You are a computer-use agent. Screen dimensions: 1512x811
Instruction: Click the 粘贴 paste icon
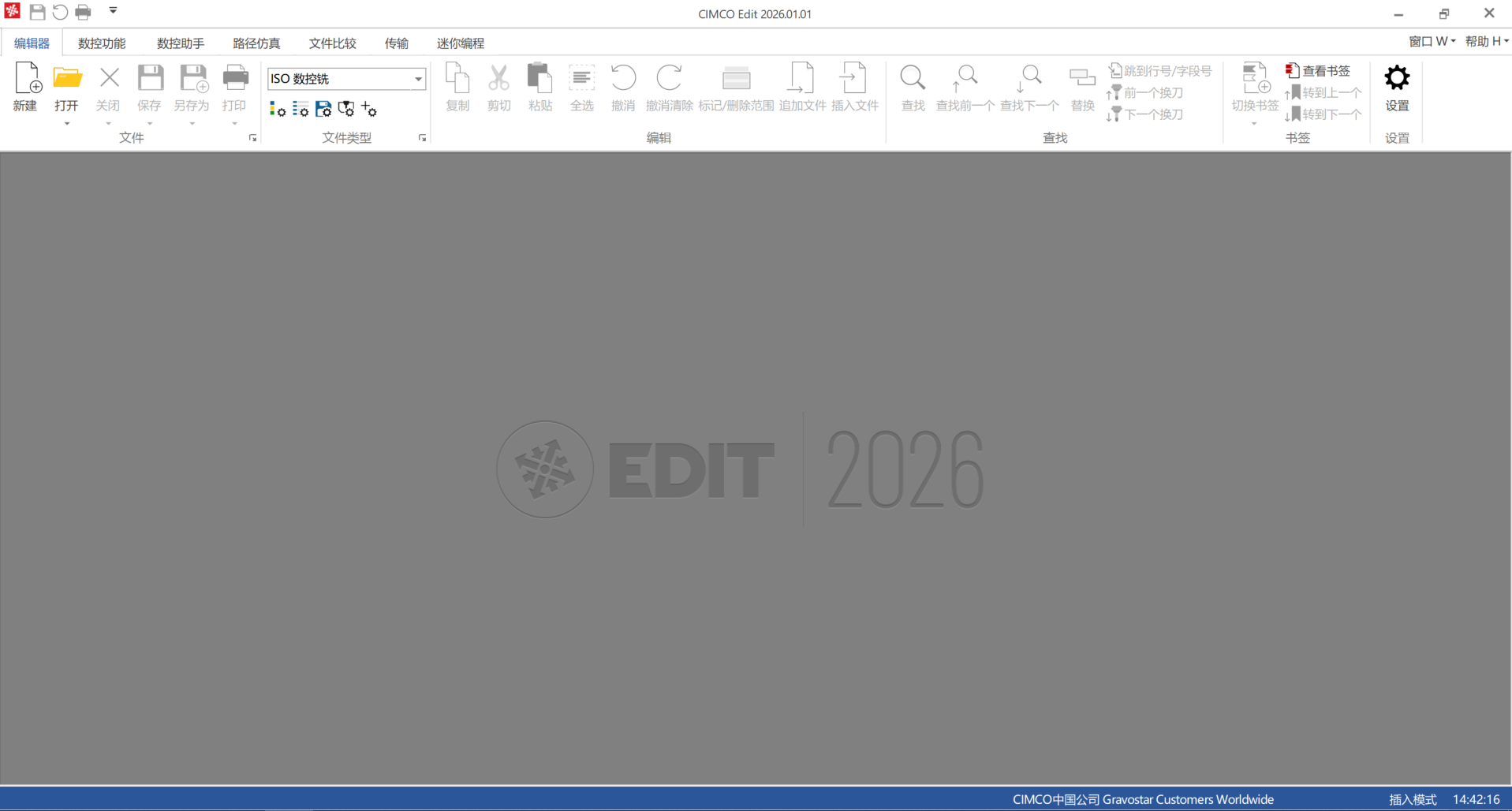[539, 79]
